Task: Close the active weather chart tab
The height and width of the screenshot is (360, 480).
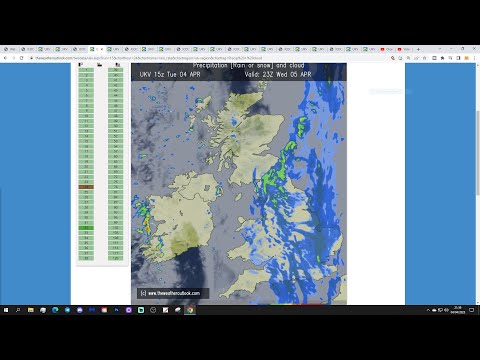Action: tap(102, 49)
